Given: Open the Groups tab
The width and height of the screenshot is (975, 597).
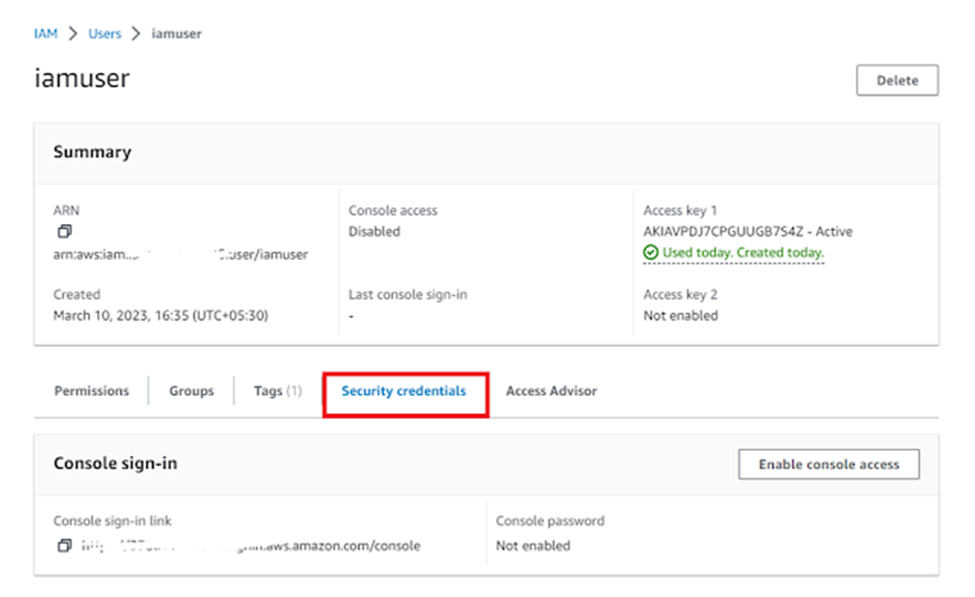Looking at the screenshot, I should [x=191, y=391].
